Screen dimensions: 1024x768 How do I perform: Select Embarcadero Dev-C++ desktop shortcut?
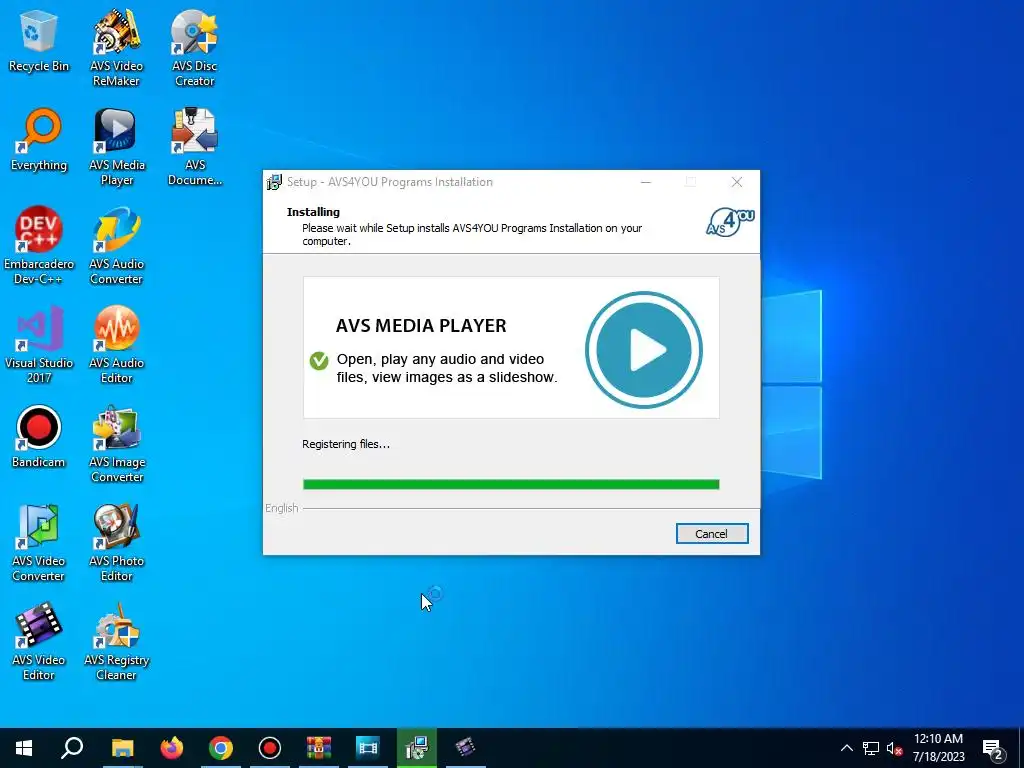coord(39,246)
